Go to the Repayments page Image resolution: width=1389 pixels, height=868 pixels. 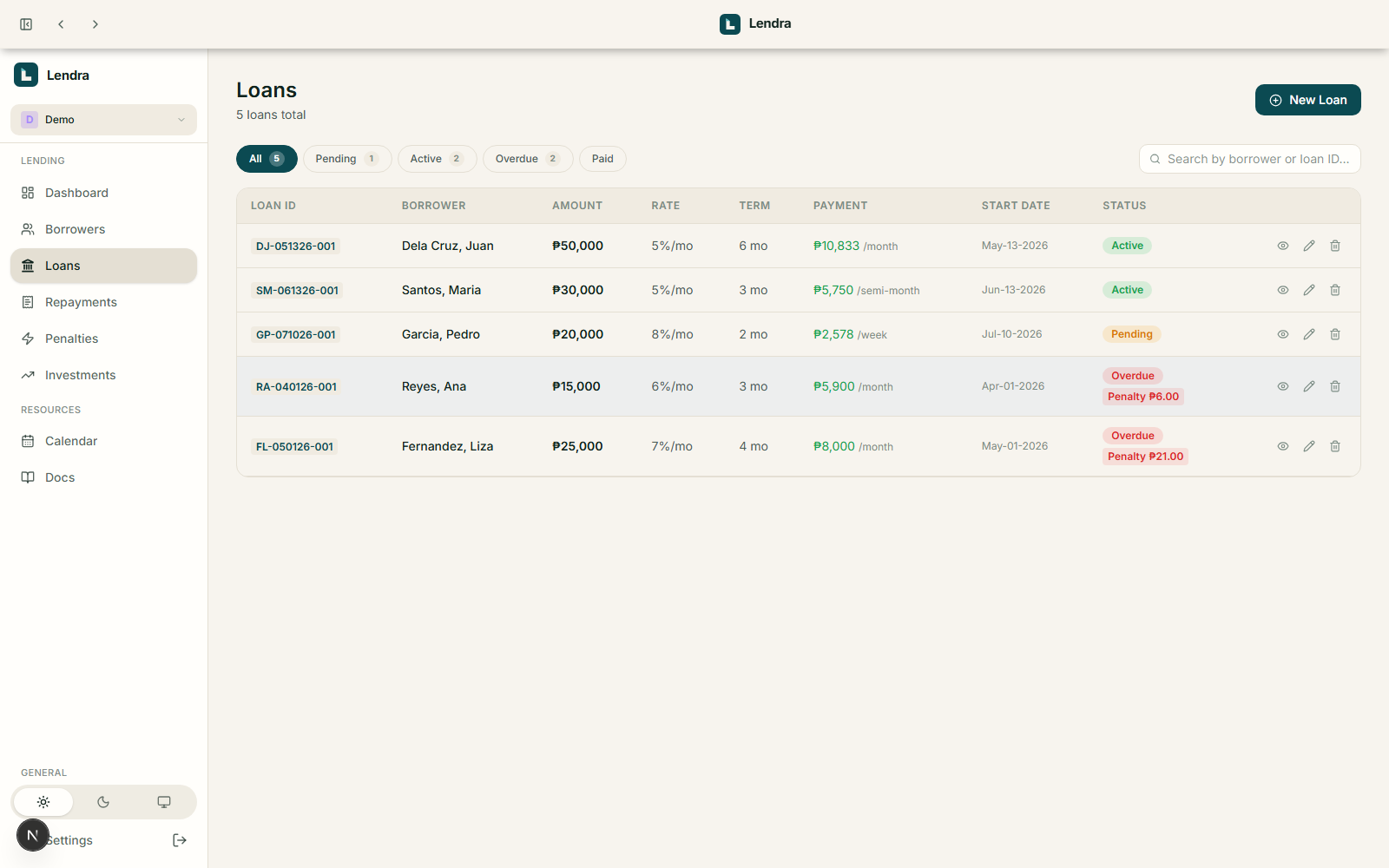103,302
